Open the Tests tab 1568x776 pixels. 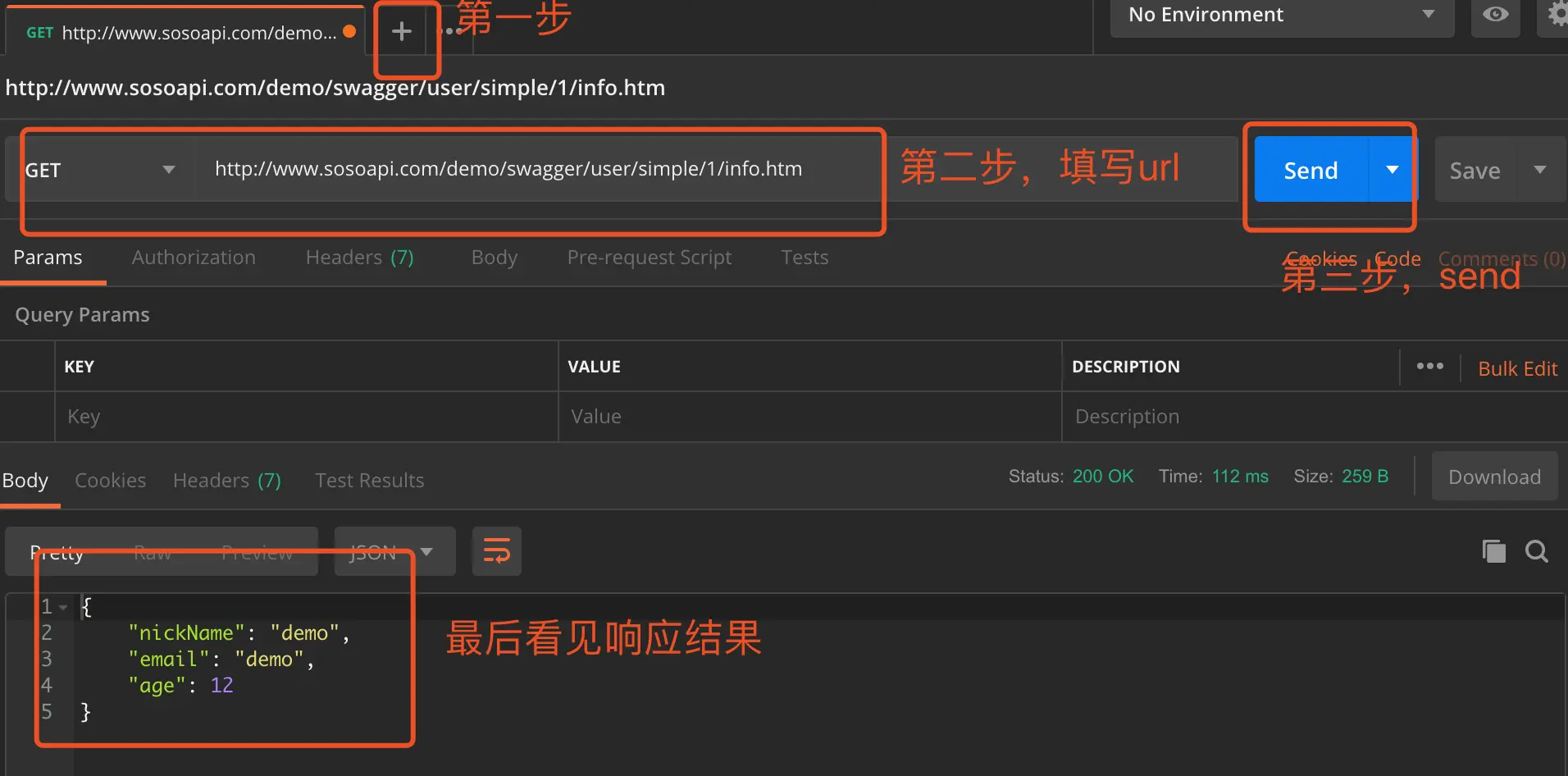pos(805,257)
